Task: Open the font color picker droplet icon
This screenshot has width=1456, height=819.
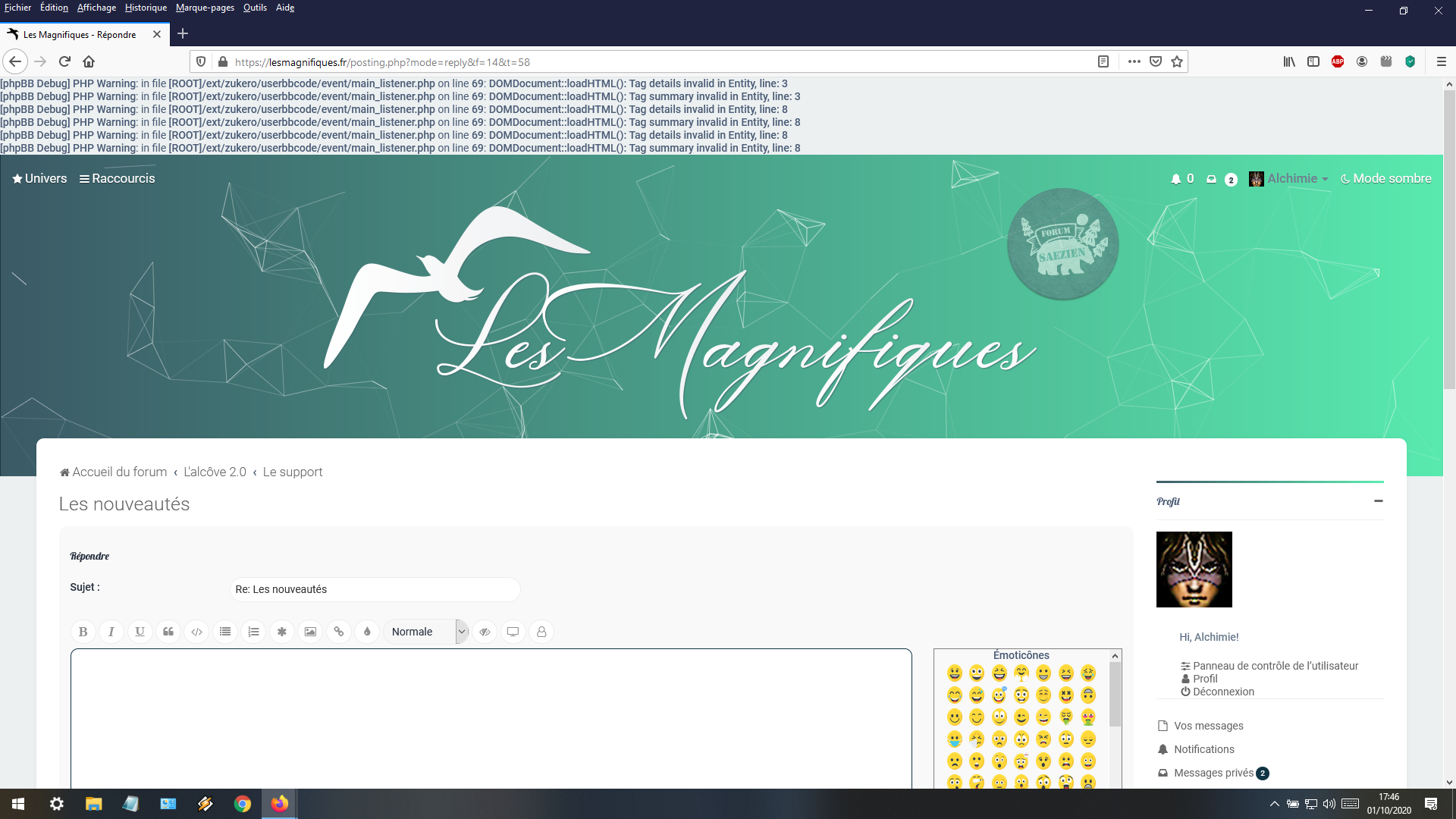Action: tap(367, 632)
